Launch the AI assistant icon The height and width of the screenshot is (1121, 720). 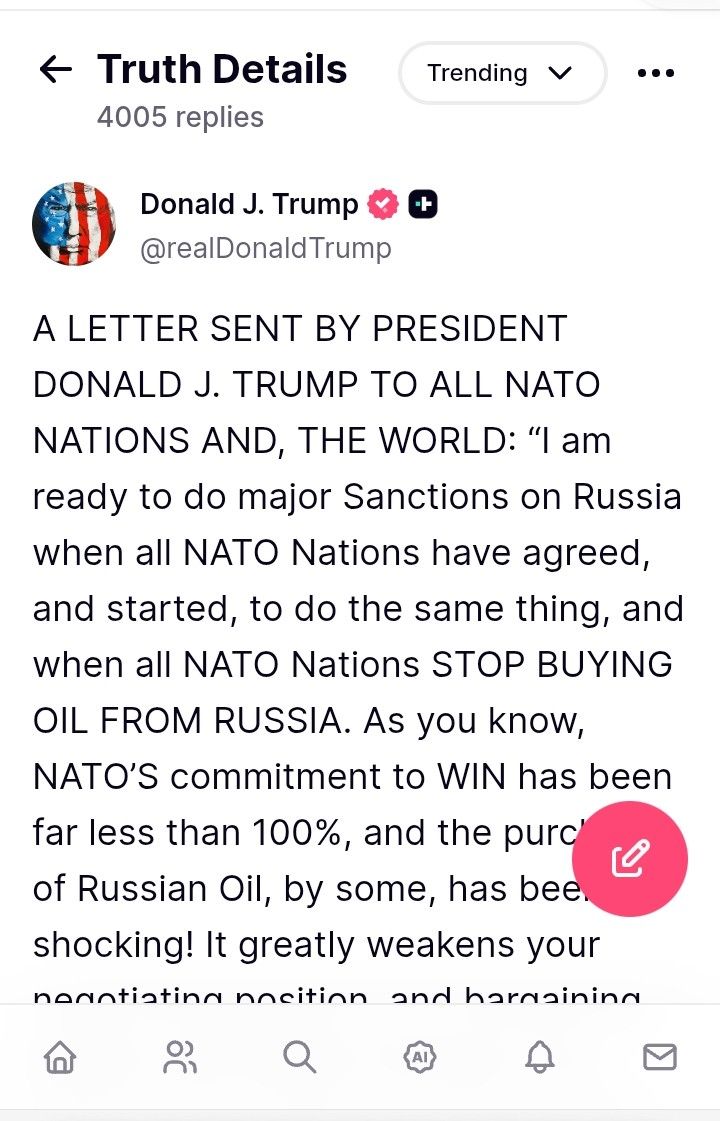click(419, 1057)
